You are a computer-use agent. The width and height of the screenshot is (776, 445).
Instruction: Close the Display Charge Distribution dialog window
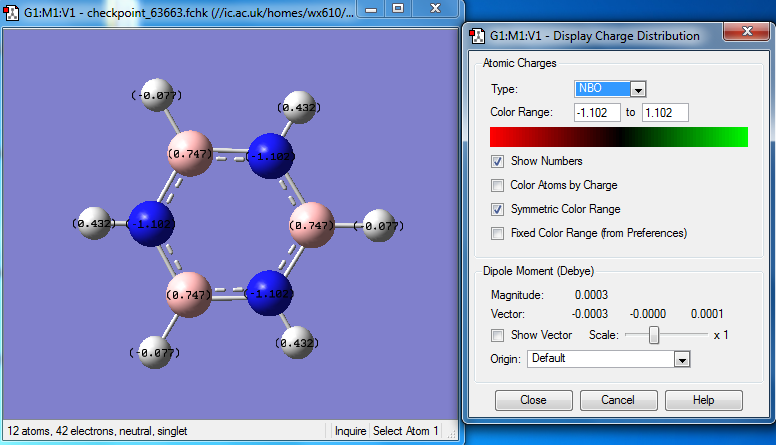point(747,32)
